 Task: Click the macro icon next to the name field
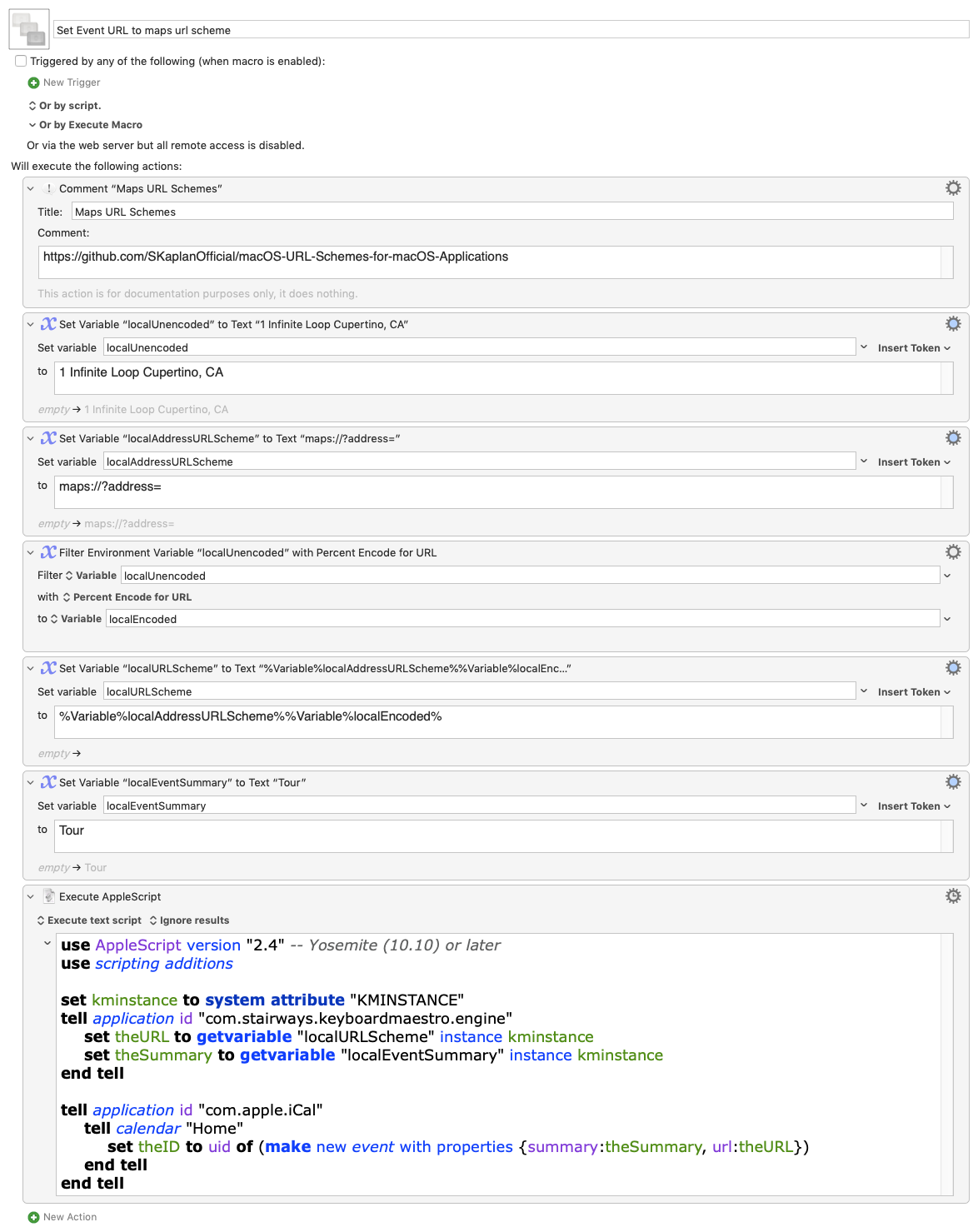click(x=29, y=30)
